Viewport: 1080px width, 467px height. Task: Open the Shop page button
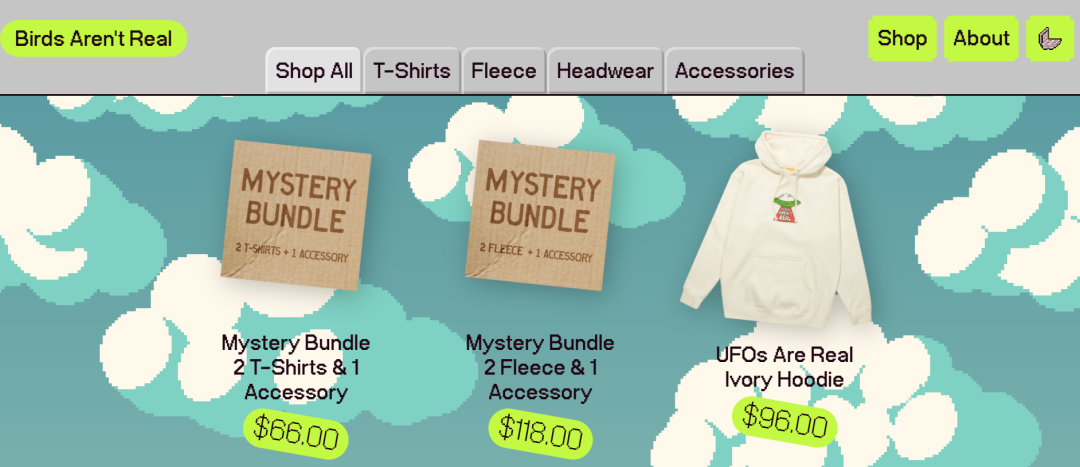pos(902,39)
